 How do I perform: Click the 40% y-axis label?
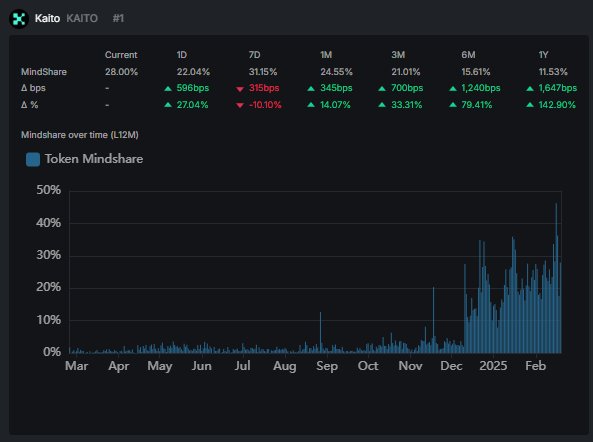(48, 223)
